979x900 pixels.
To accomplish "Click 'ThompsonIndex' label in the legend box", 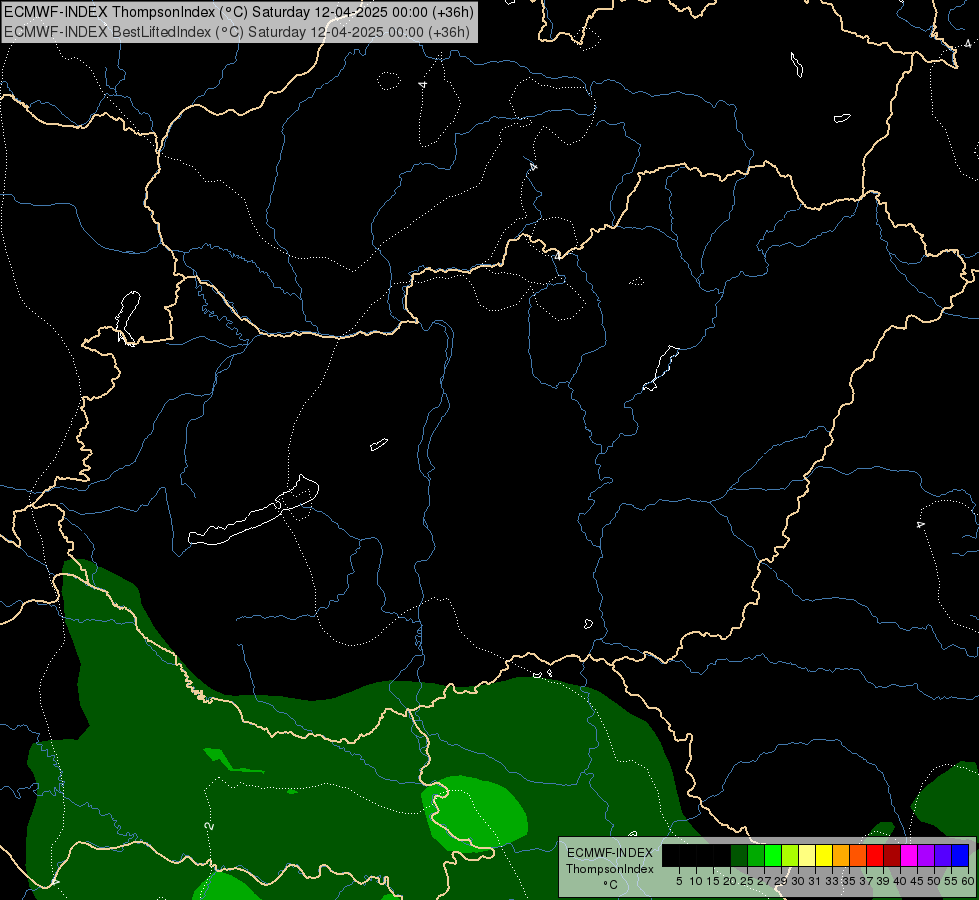I will [610, 869].
